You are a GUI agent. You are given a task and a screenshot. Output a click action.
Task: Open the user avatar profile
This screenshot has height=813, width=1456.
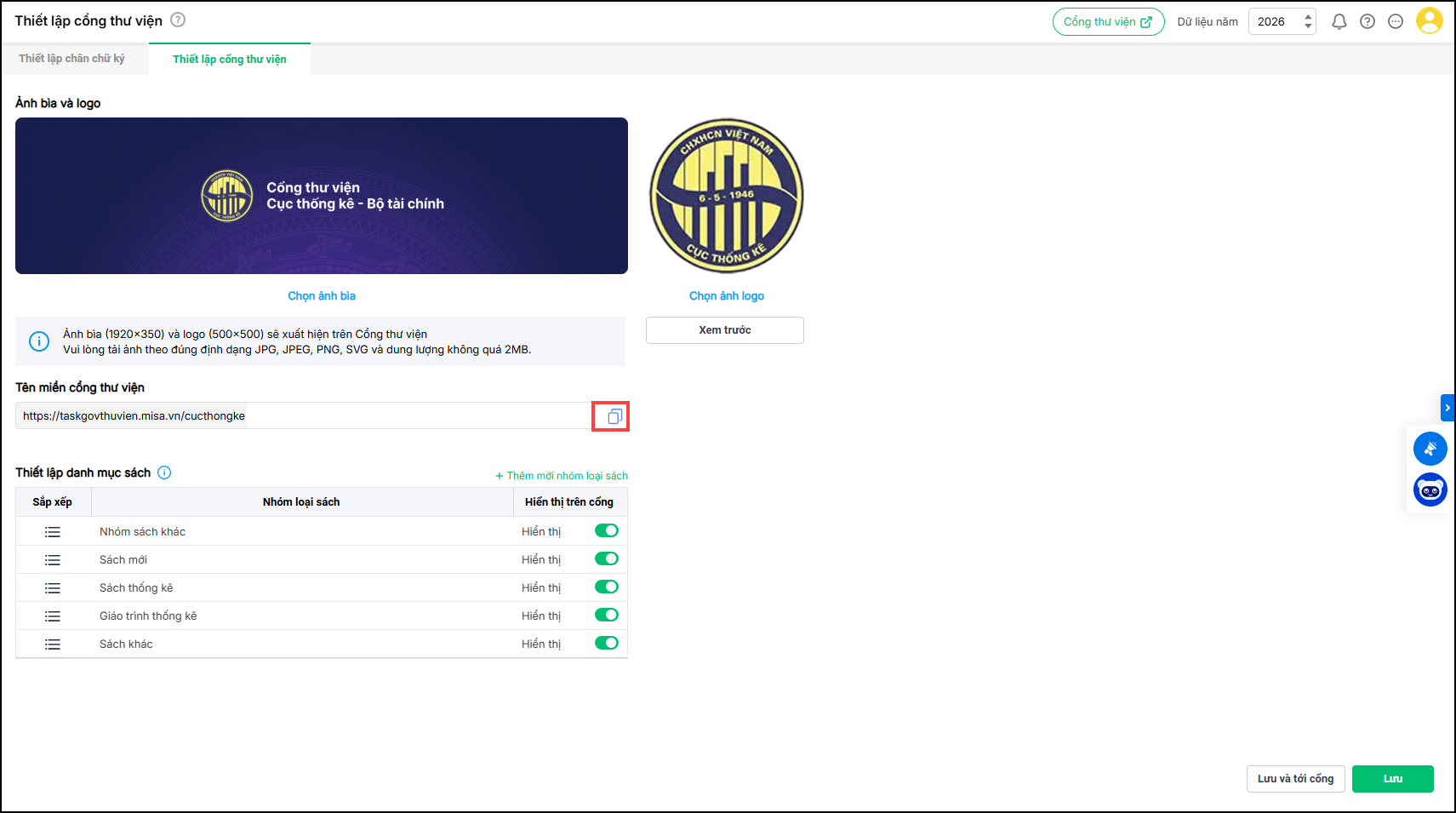1430,20
